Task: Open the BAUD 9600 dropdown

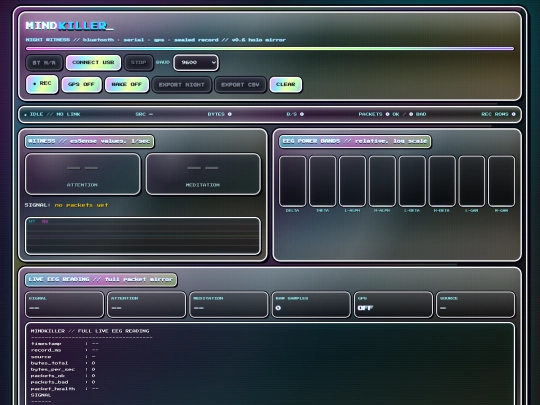Action: pyautogui.click(x=196, y=63)
